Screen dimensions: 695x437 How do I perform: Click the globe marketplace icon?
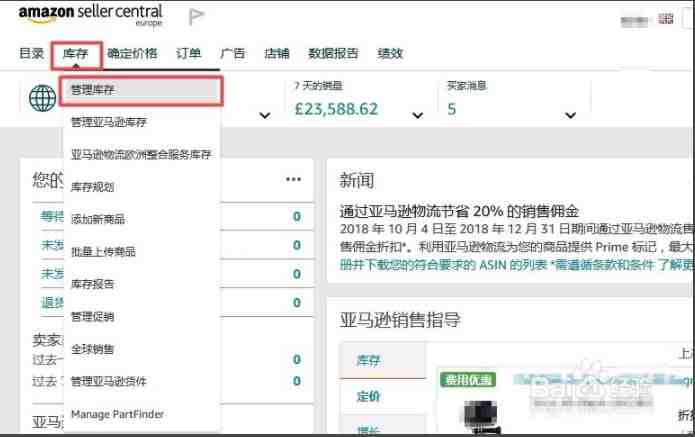43,98
